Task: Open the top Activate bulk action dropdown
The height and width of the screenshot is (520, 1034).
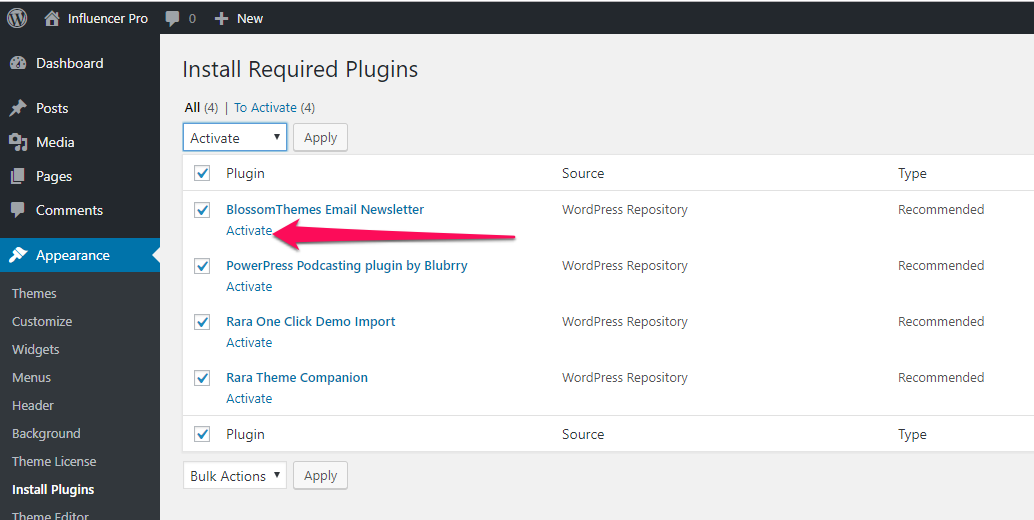Action: [235, 138]
